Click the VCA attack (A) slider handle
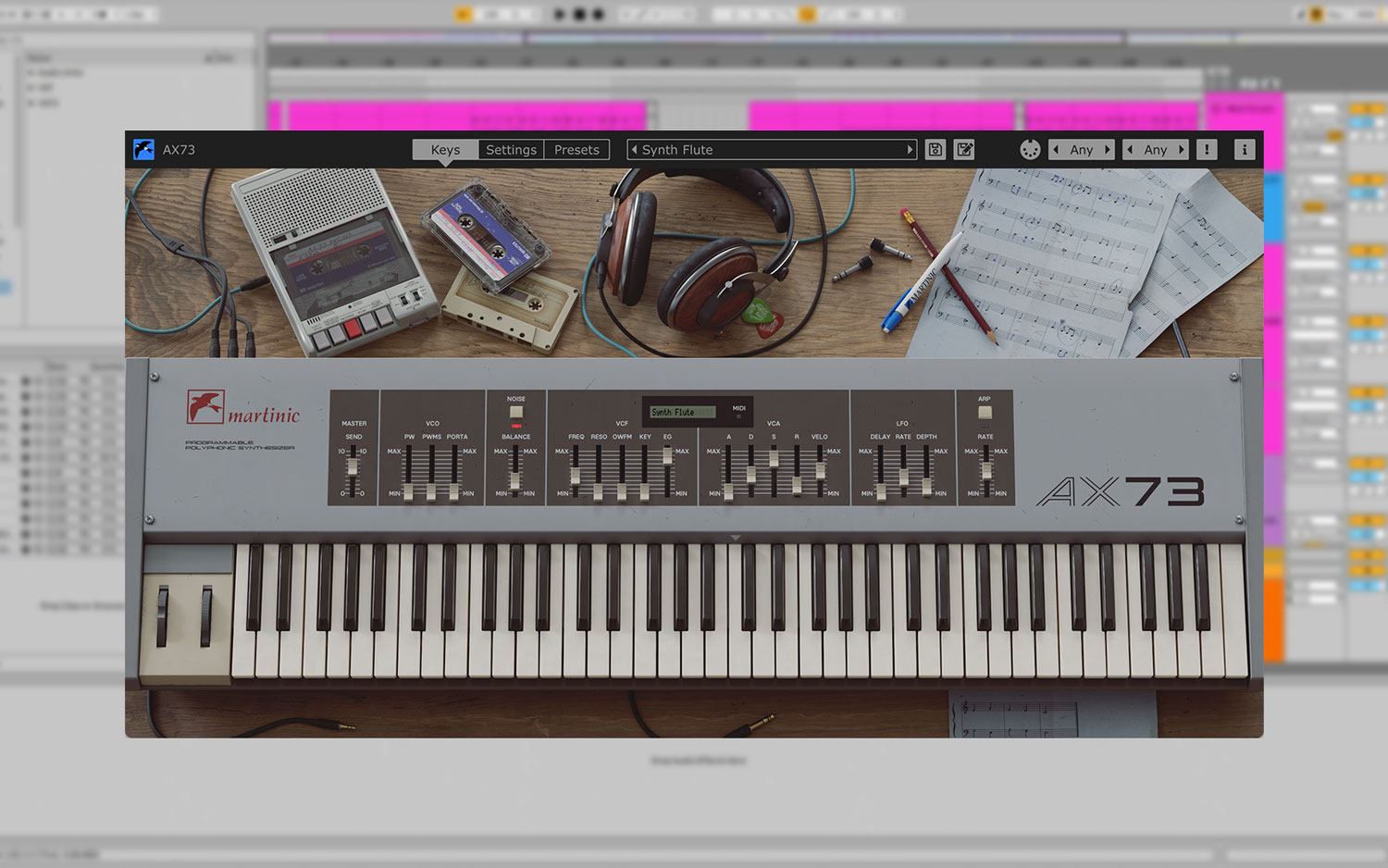1388x868 pixels. 728,491
